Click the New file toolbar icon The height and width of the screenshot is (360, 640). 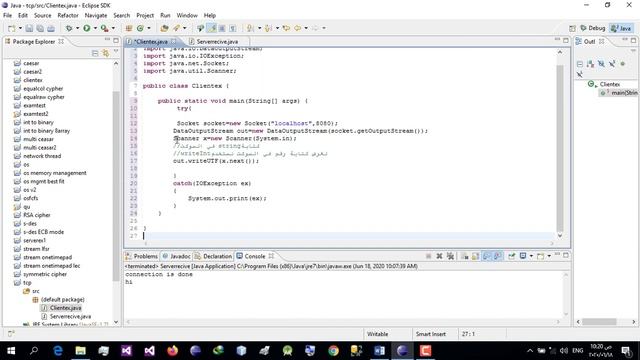[x=12, y=28]
